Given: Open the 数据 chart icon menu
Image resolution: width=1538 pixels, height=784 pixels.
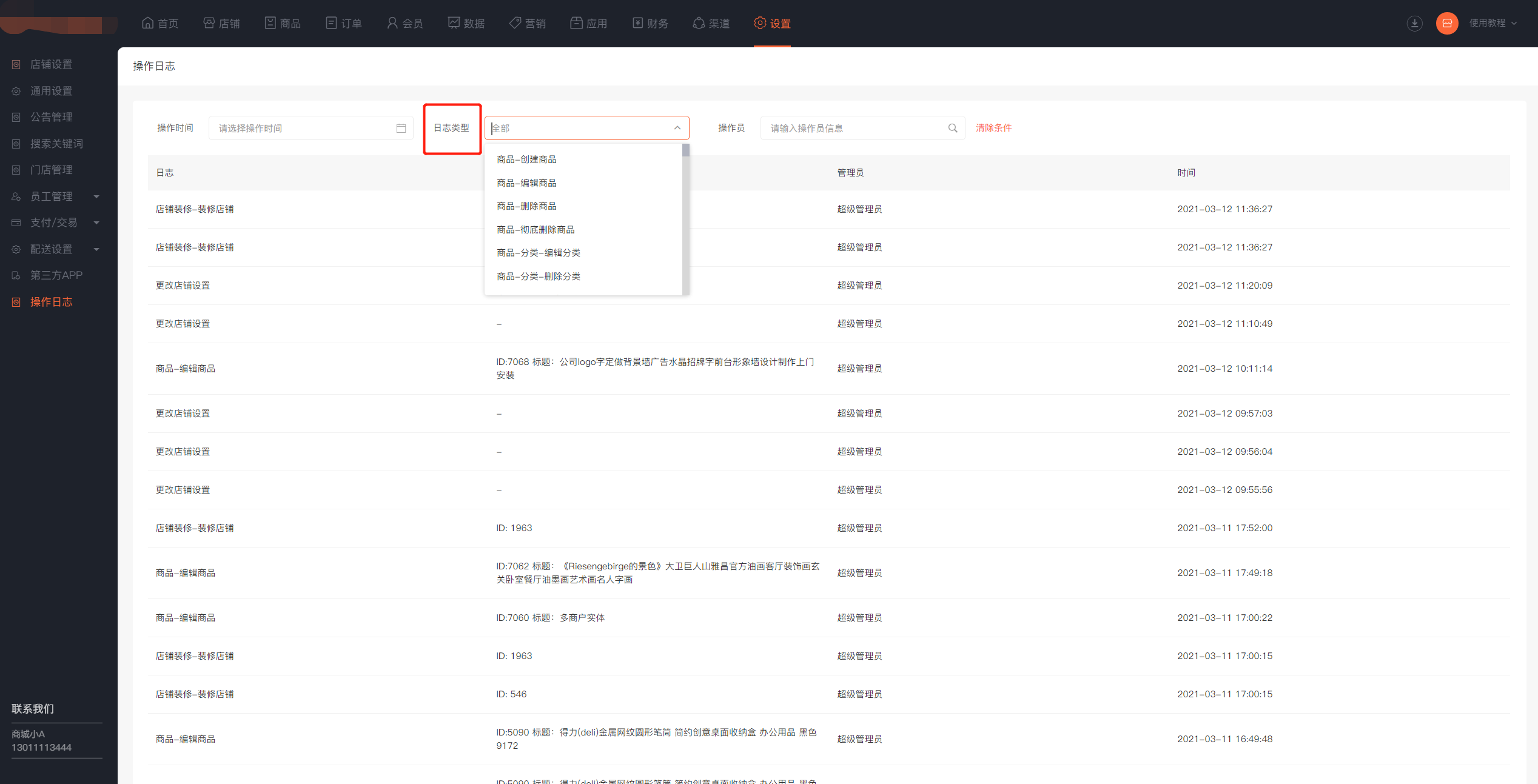Looking at the screenshot, I should (x=454, y=23).
